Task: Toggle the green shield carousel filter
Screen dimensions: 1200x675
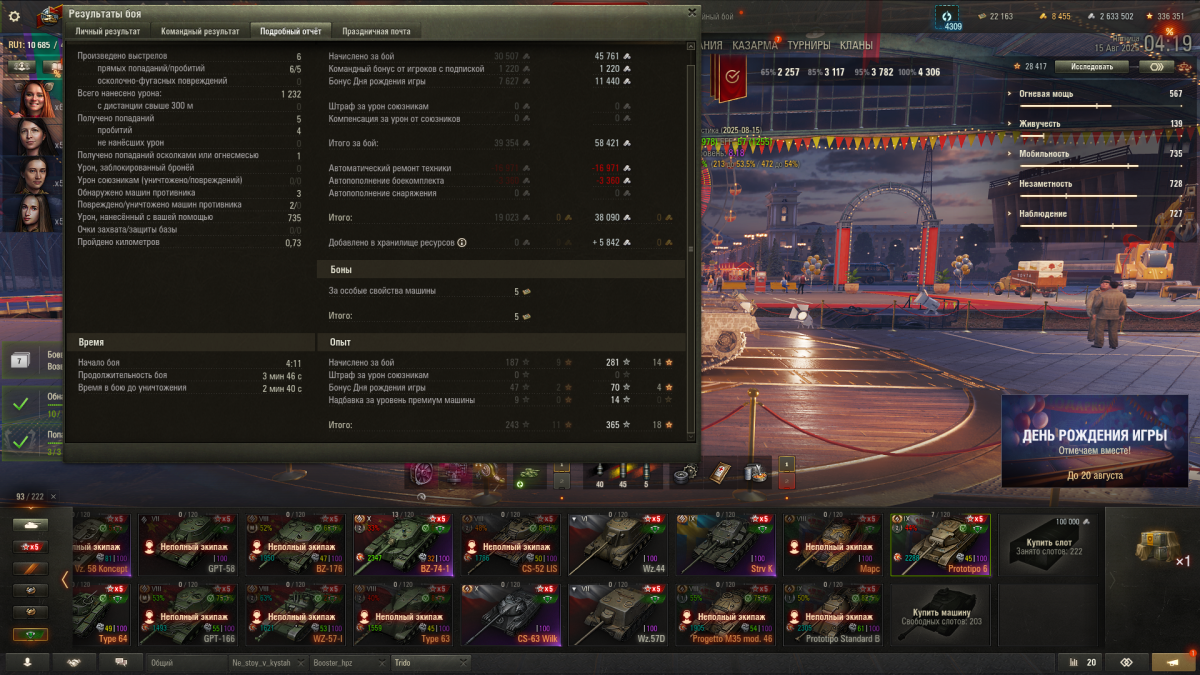Action: 32,634
